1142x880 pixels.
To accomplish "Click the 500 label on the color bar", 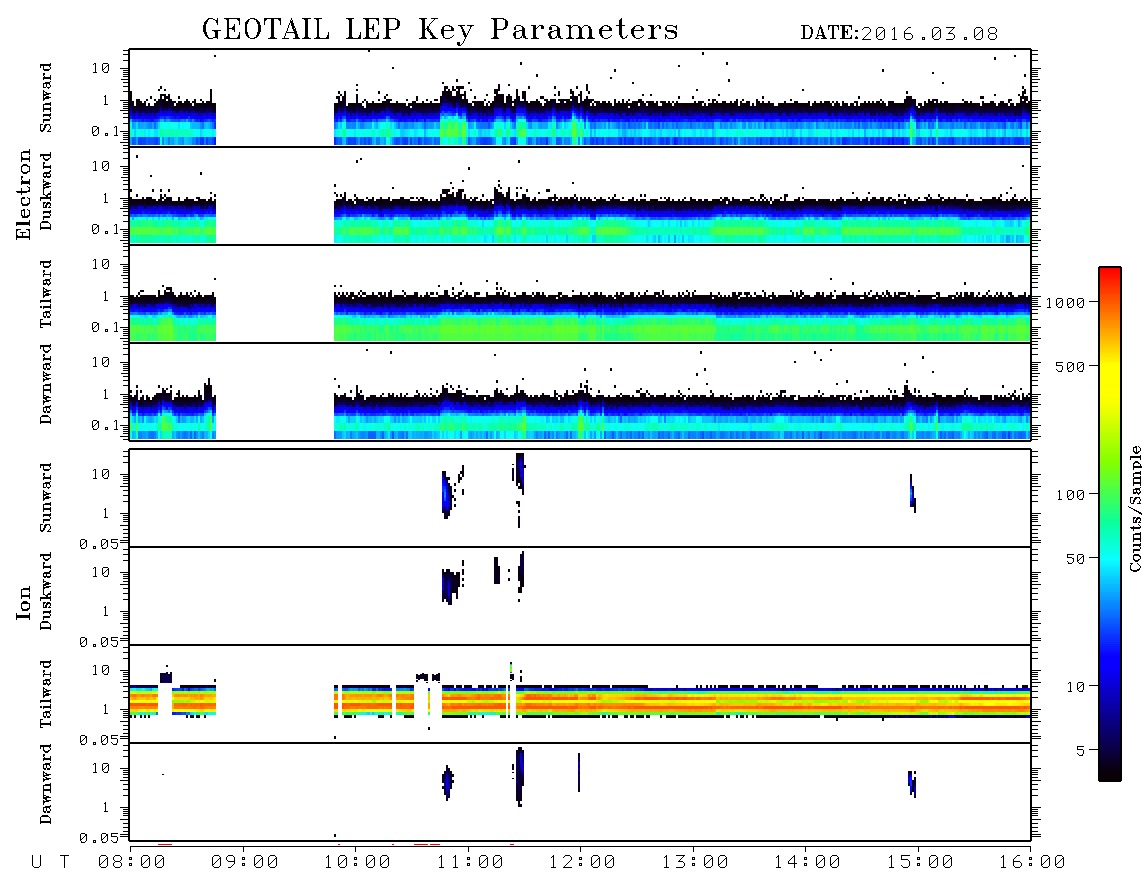I will click(x=1071, y=366).
